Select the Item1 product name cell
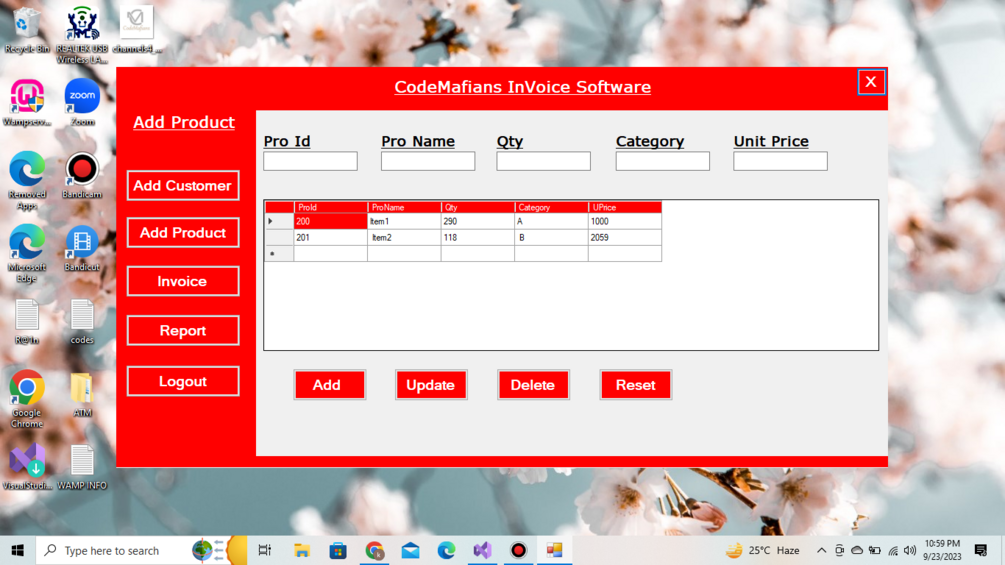Image resolution: width=1005 pixels, height=565 pixels. coord(404,221)
